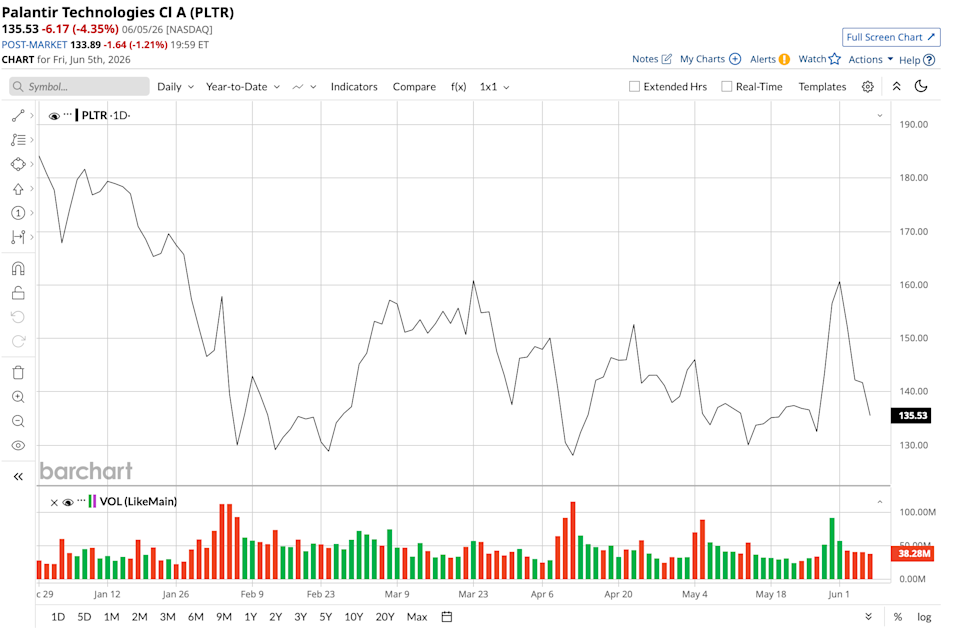Switch axis to percent scale
Screen dimensions: 959x637
coord(897,617)
